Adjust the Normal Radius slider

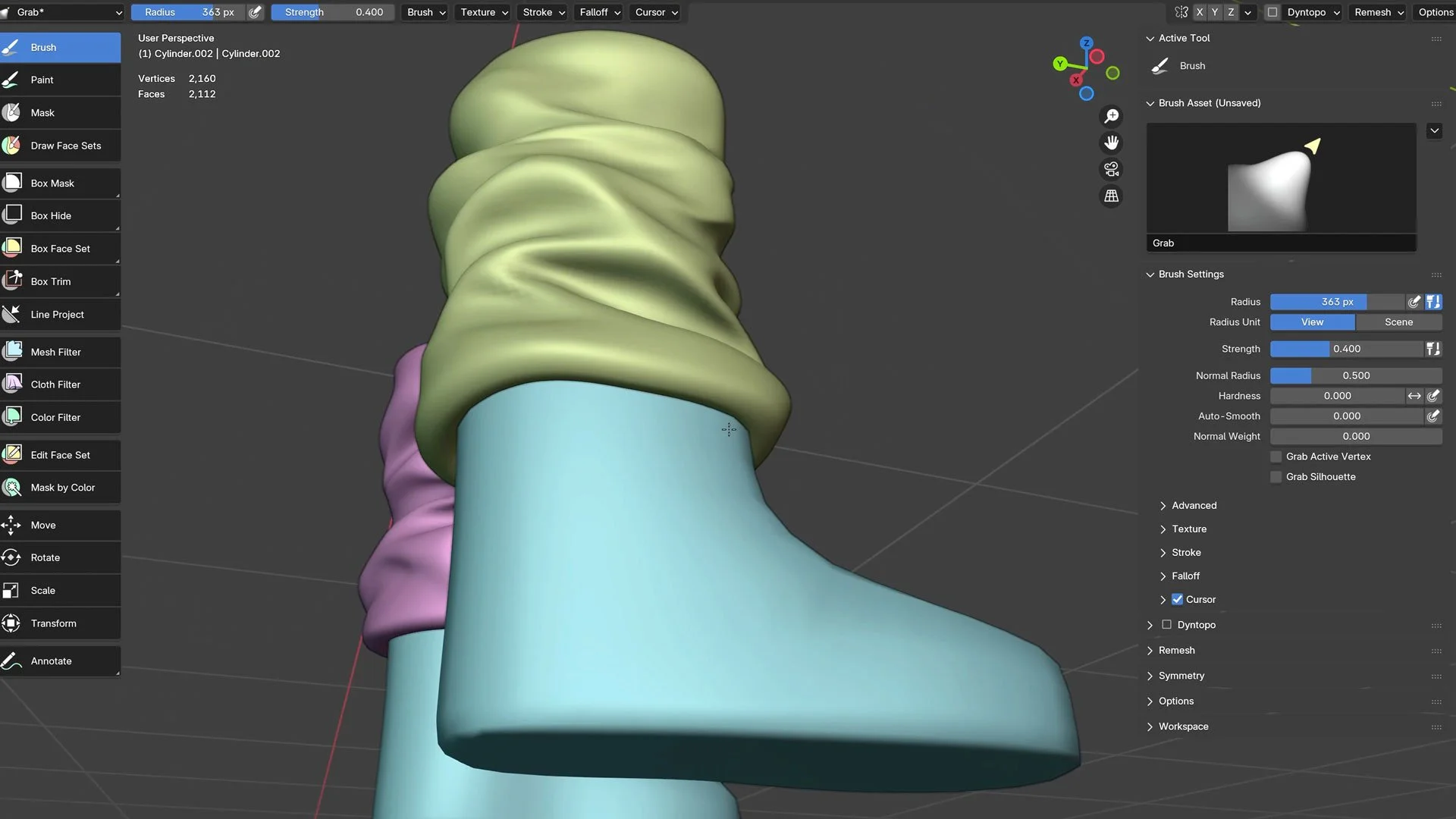point(1356,375)
